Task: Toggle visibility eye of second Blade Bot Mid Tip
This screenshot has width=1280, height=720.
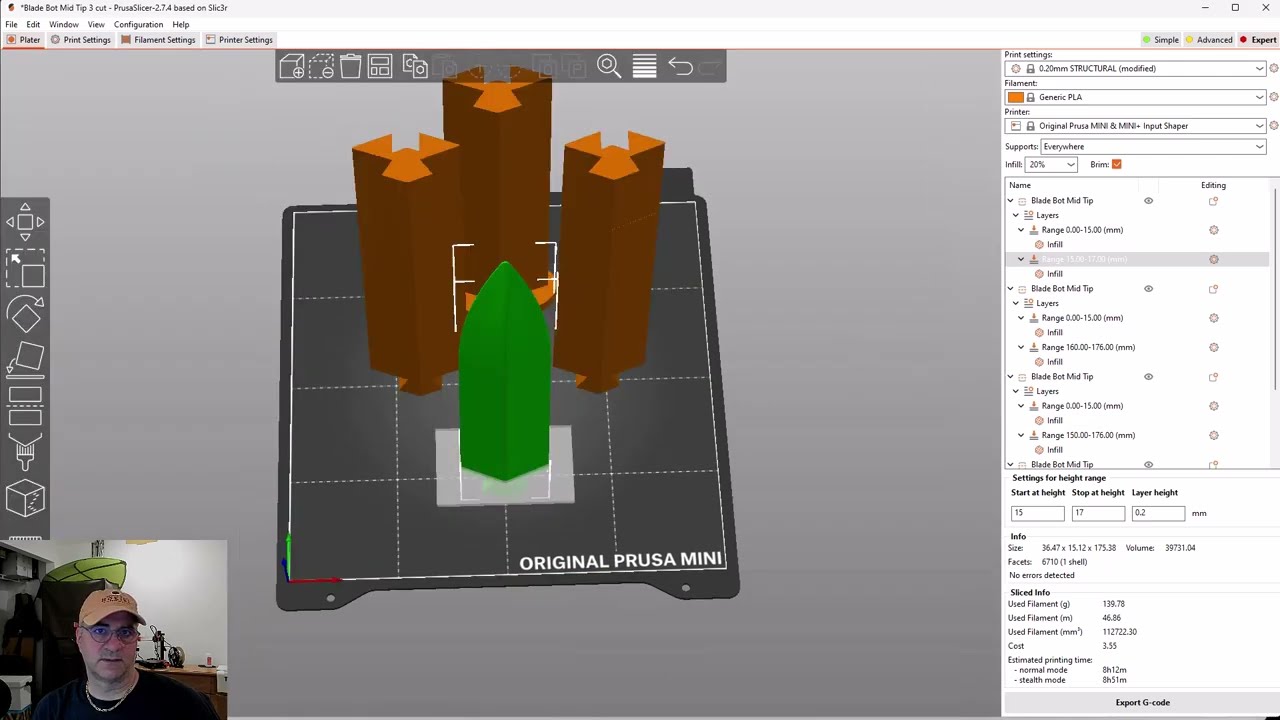Action: pos(1148,289)
